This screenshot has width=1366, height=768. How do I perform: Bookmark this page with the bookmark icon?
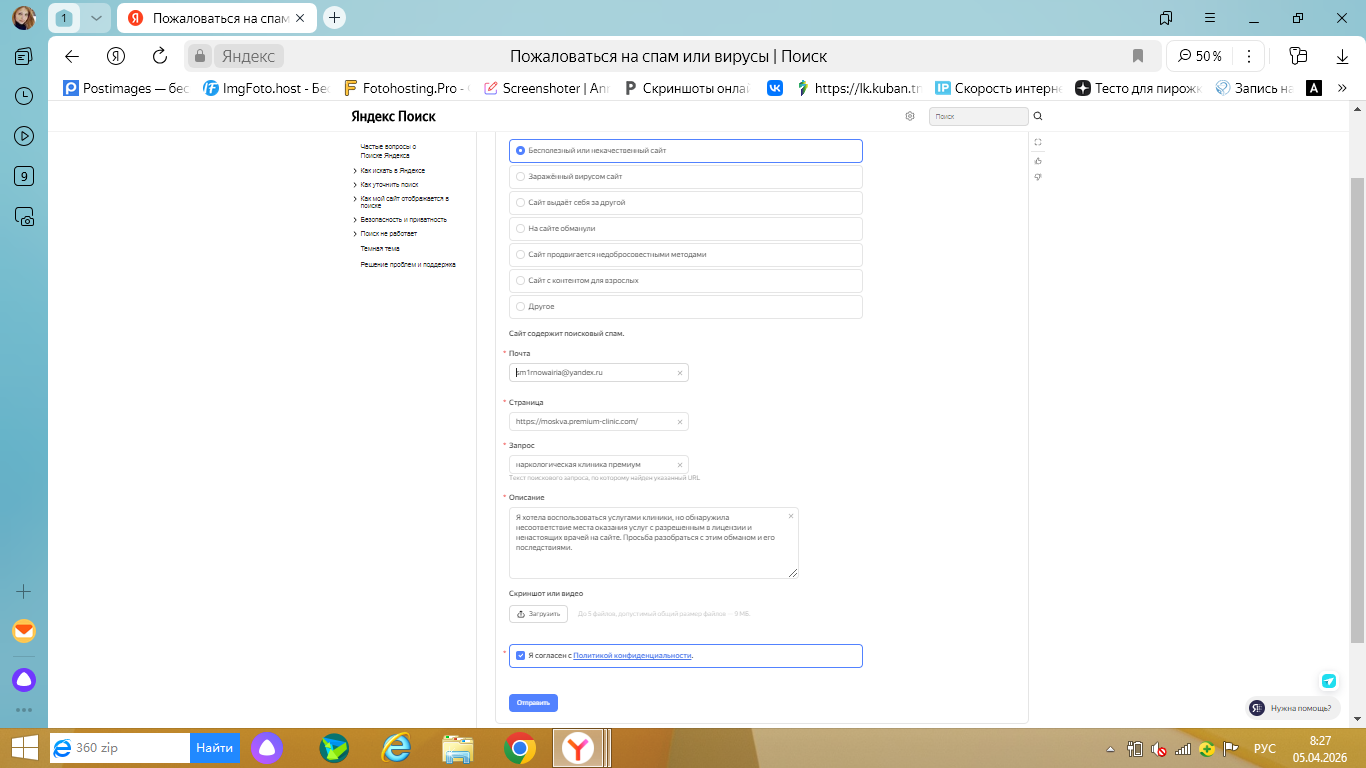pos(1137,56)
